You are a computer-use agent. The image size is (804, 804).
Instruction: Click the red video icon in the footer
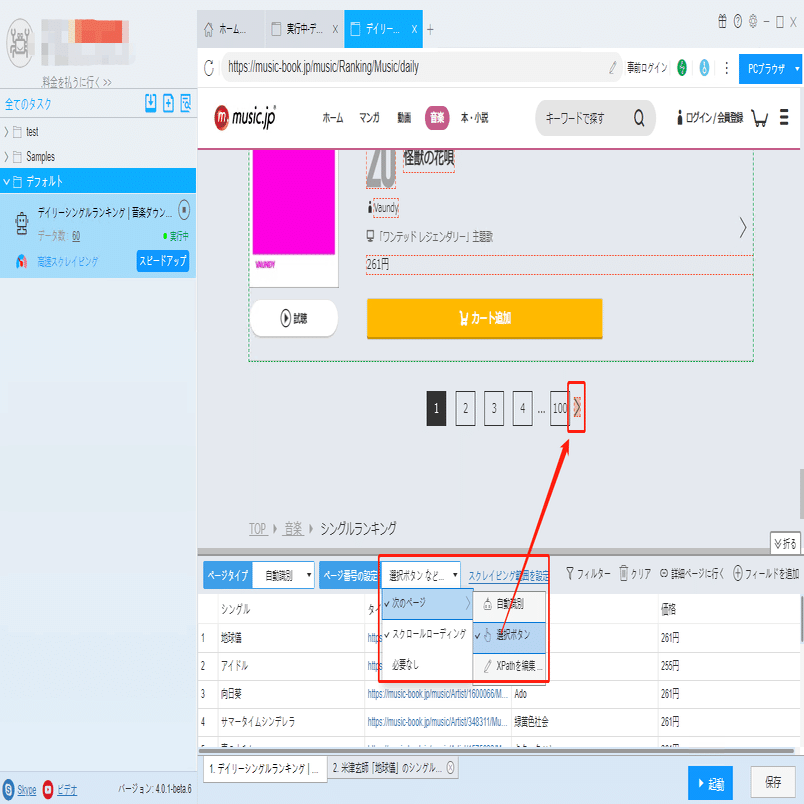pyautogui.click(x=48, y=789)
